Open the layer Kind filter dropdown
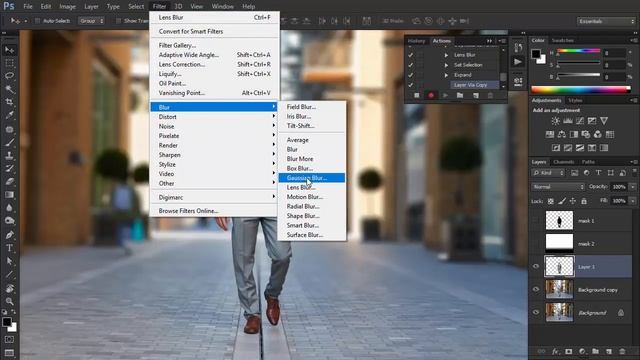Image resolution: width=640 pixels, height=360 pixels. (x=548, y=173)
